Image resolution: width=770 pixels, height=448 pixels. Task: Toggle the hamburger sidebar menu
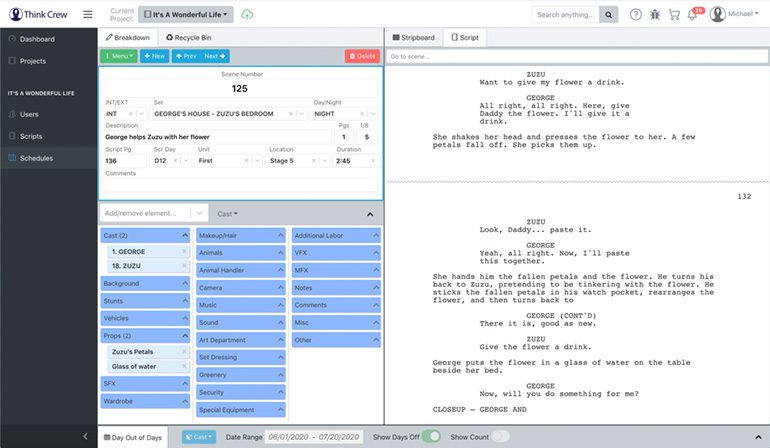coord(88,14)
